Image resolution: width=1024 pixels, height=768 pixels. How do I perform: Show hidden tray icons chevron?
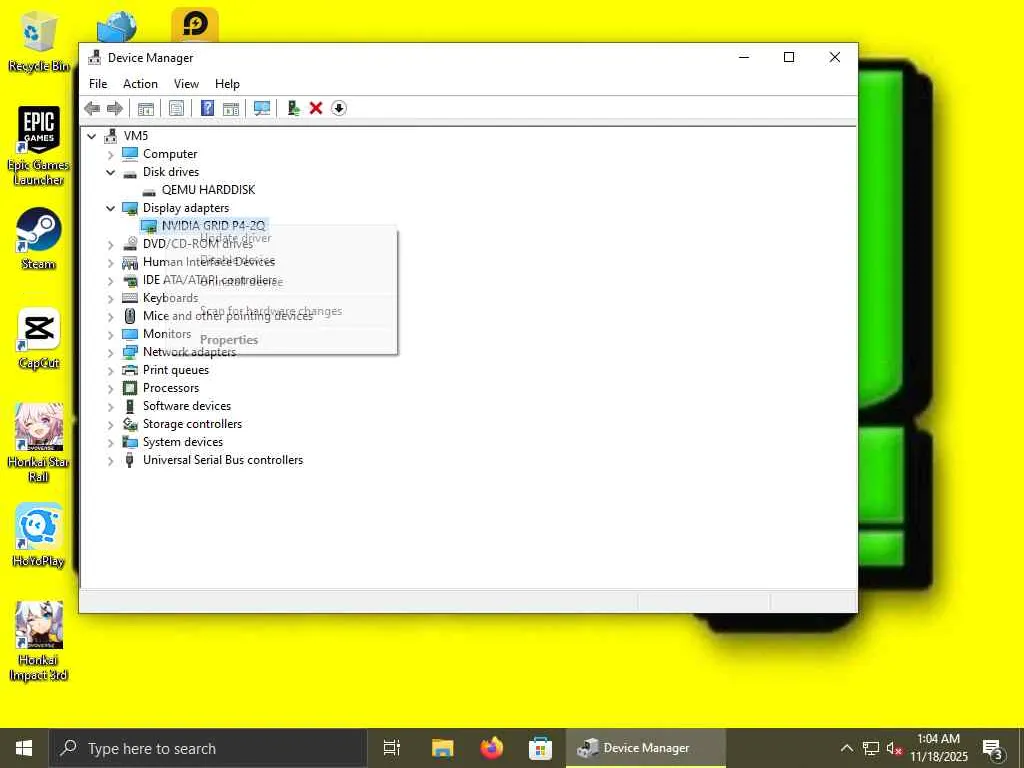[x=846, y=748]
